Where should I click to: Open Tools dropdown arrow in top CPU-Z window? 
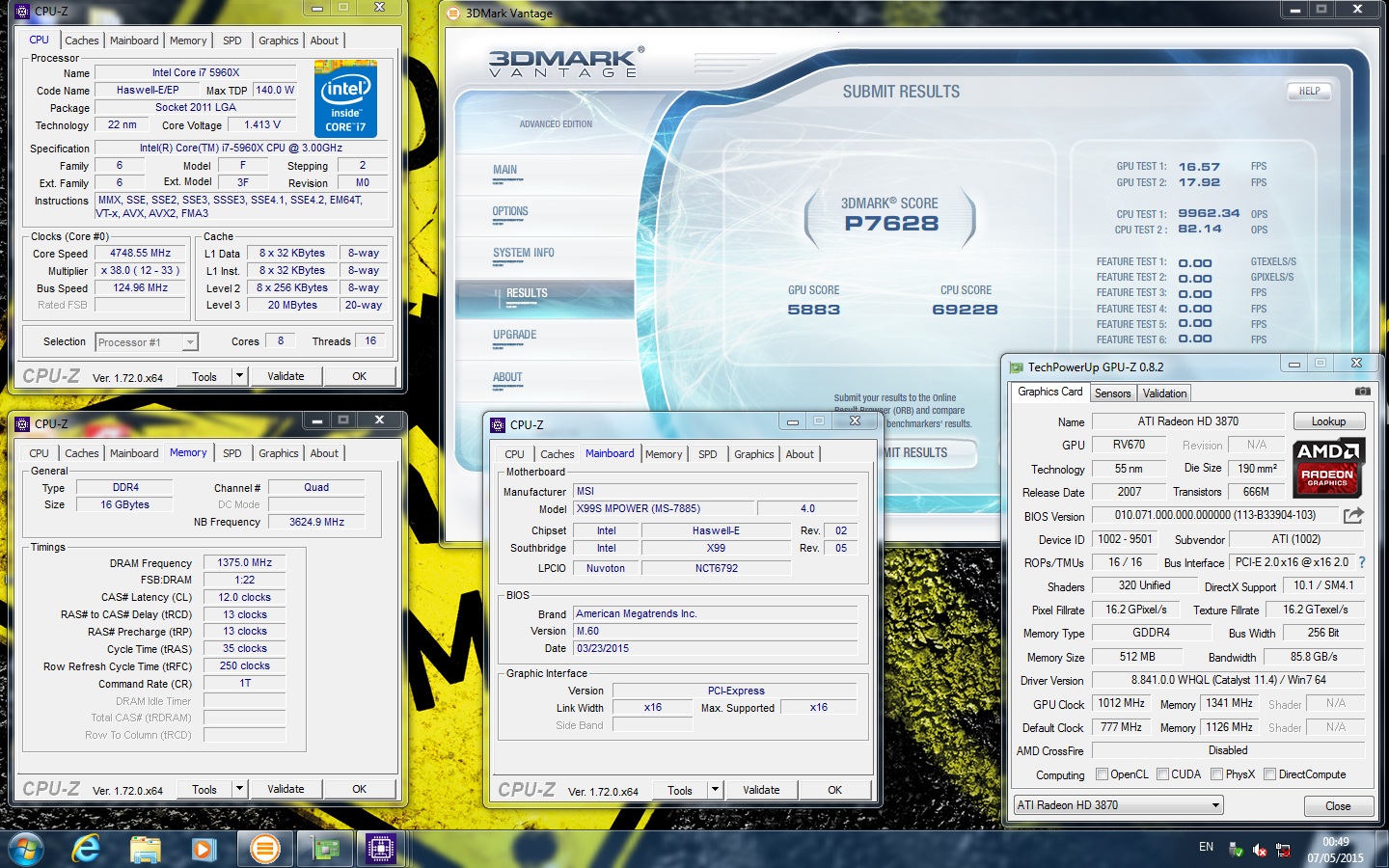(239, 376)
